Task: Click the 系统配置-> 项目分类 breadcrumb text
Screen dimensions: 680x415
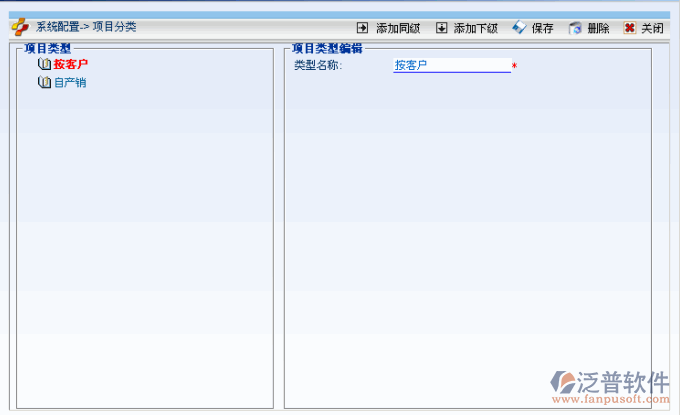Action: tap(86, 27)
